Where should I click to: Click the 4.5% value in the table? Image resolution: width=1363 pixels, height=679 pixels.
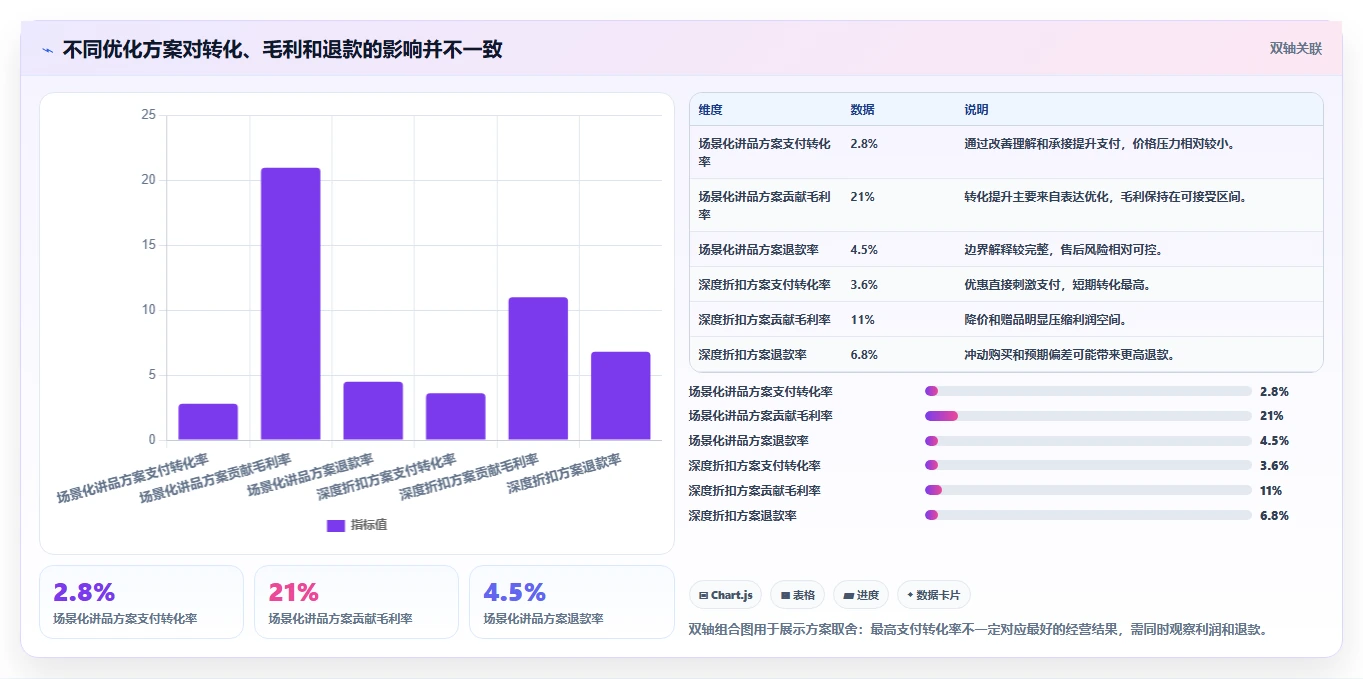pyautogui.click(x=864, y=249)
